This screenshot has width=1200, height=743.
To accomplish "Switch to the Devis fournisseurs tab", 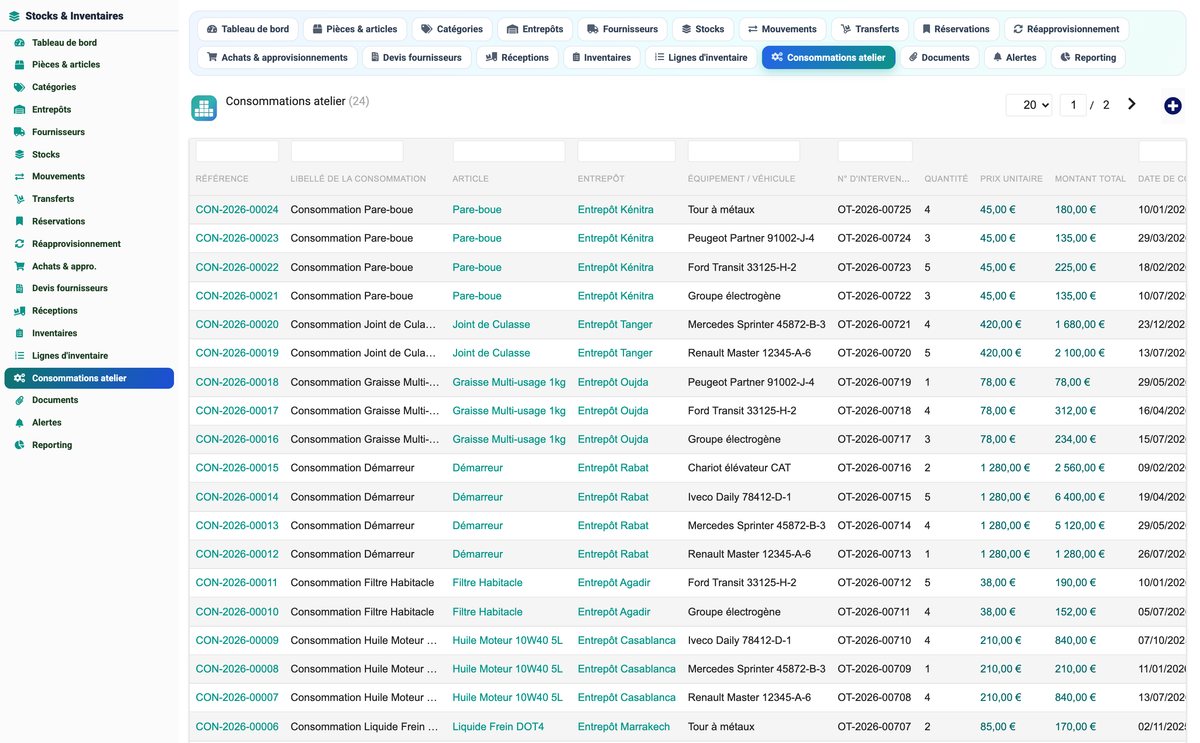I will tap(416, 58).
